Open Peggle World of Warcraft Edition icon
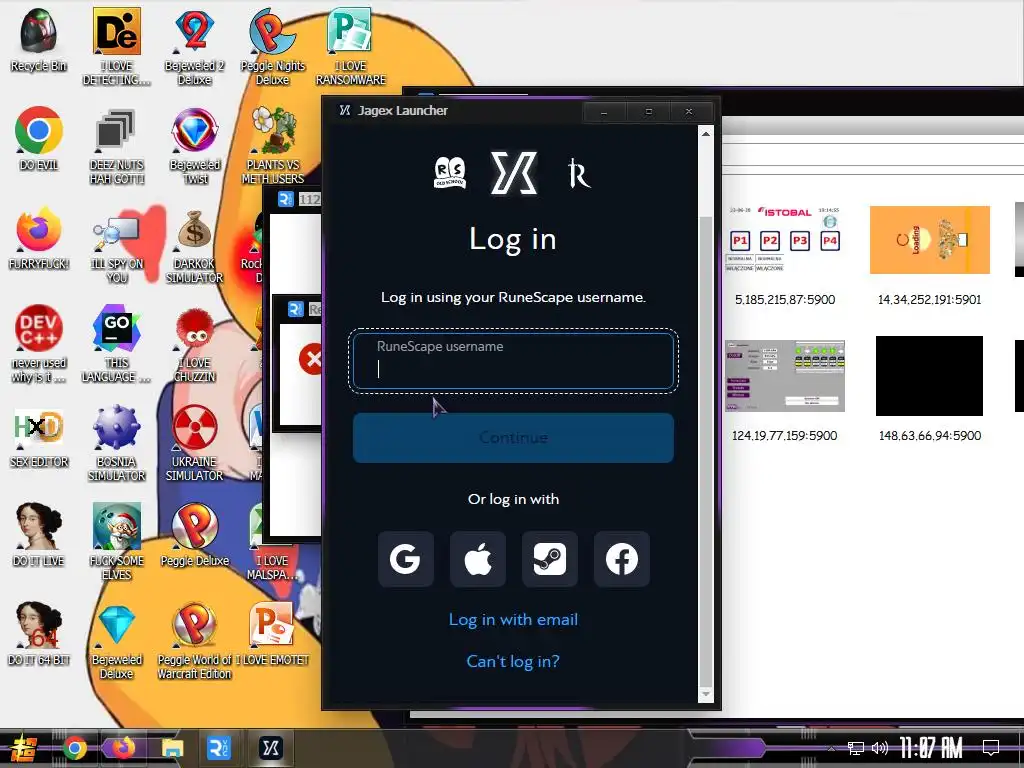Viewport: 1024px width, 768px height. (x=194, y=640)
